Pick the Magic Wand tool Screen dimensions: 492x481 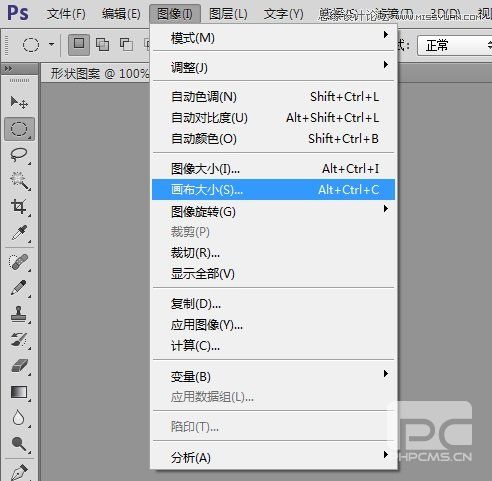(x=19, y=181)
